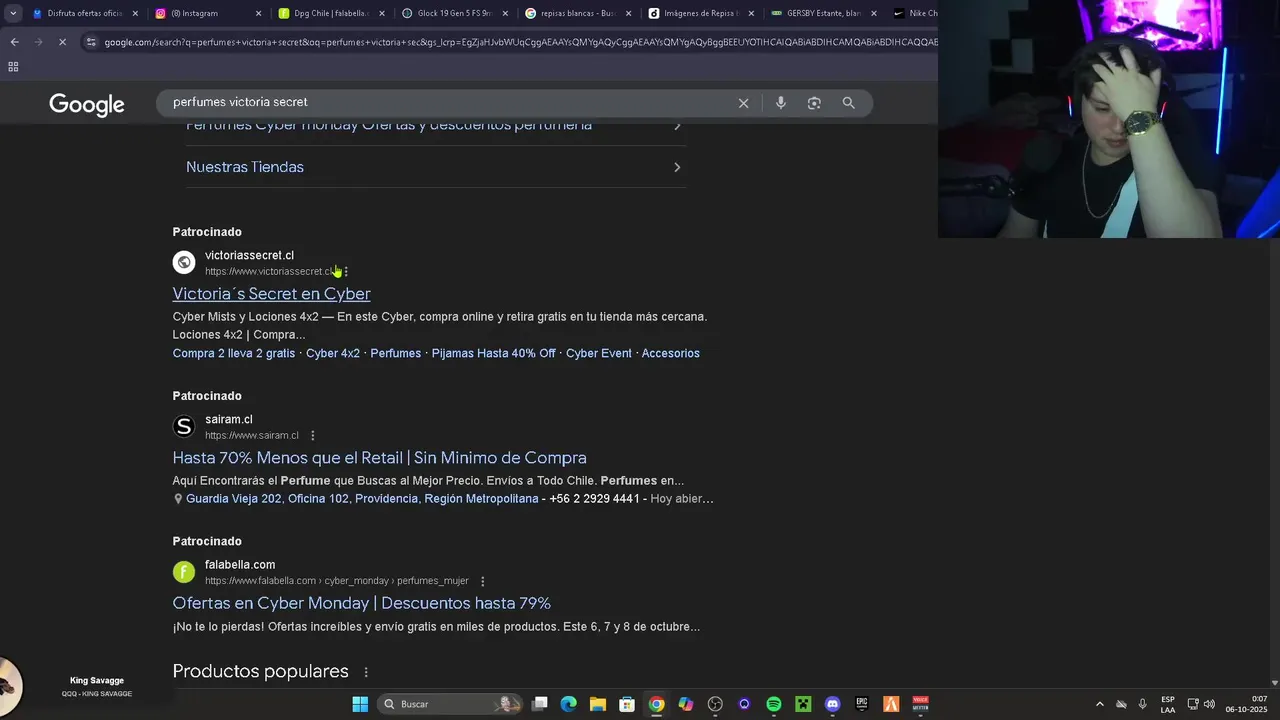Search by image with Google Lens

pyautogui.click(x=814, y=103)
